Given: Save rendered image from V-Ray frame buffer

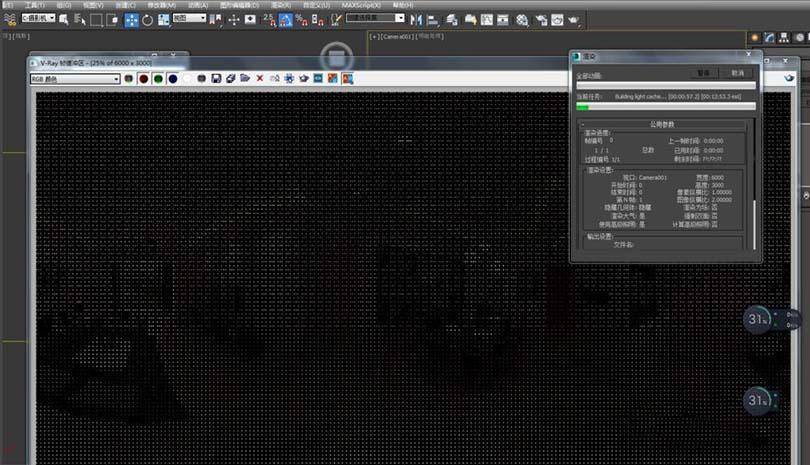Looking at the screenshot, I should pyautogui.click(x=216, y=79).
